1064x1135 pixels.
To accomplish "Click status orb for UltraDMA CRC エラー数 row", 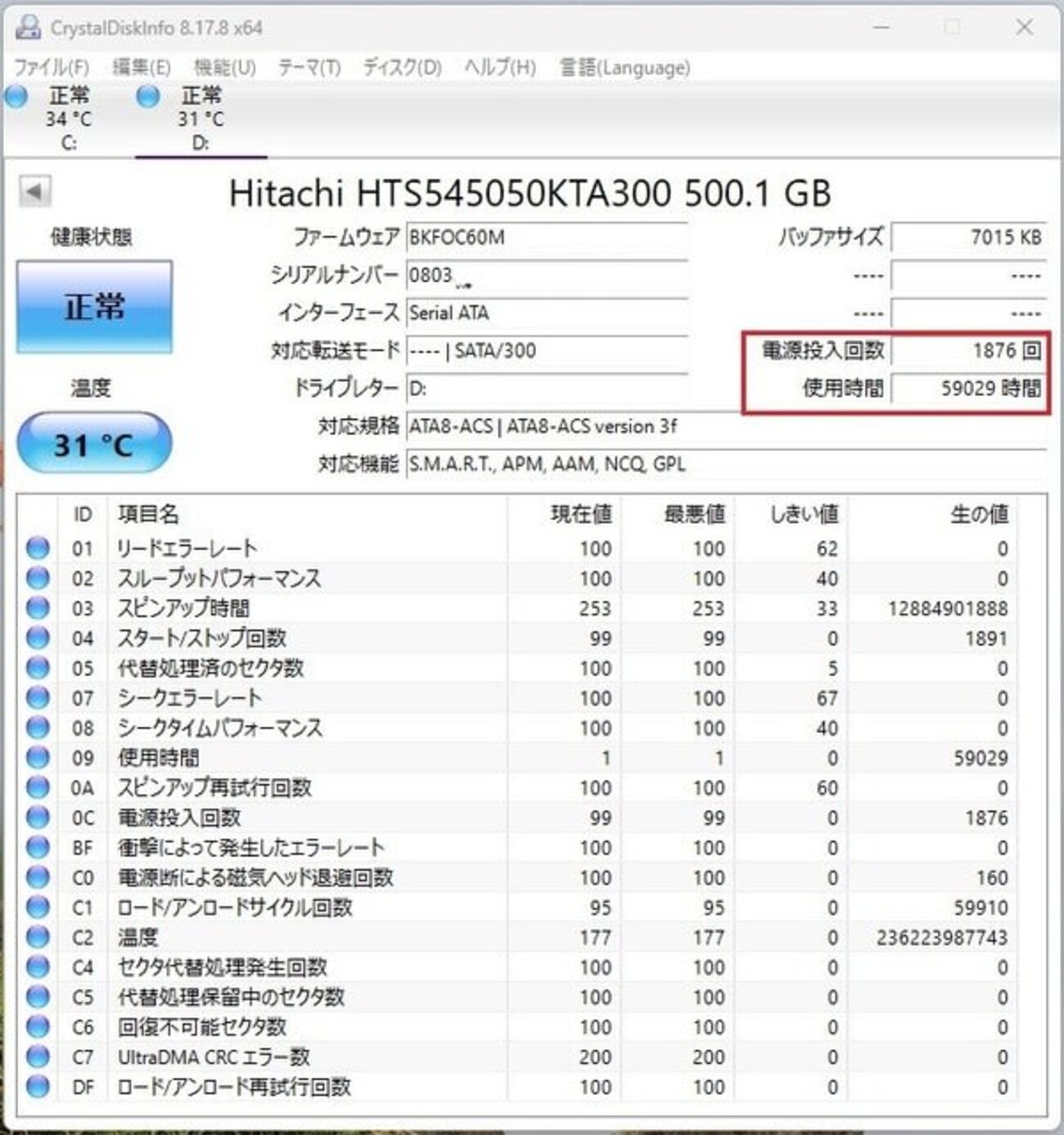I will pyautogui.click(x=38, y=1056).
